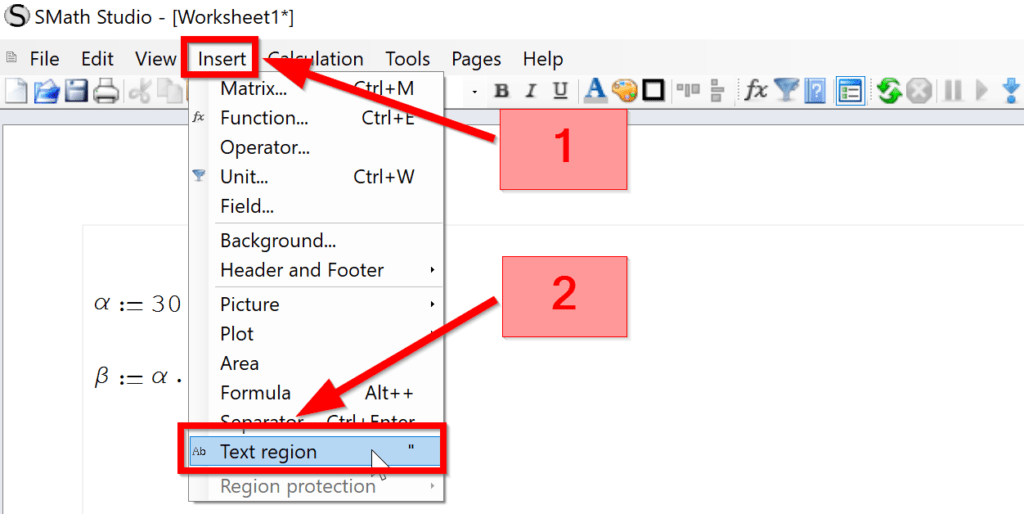Click the align horizontally icon

click(688, 91)
